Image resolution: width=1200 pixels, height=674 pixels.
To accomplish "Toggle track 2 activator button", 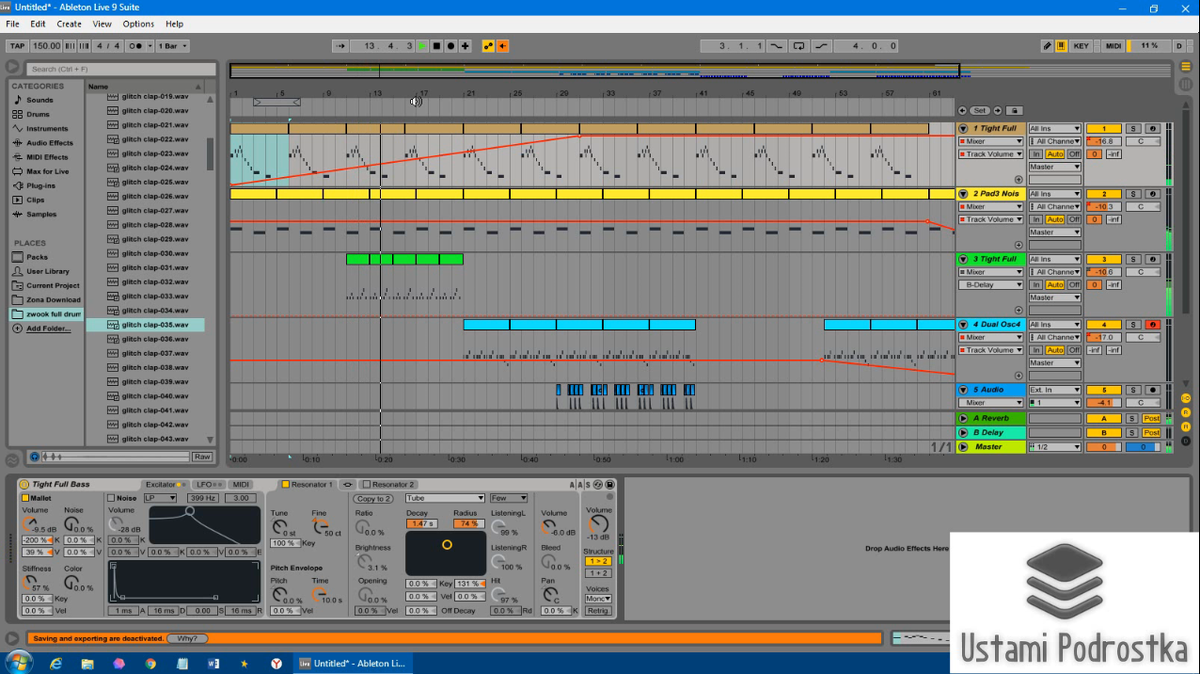I will [x=1104, y=194].
